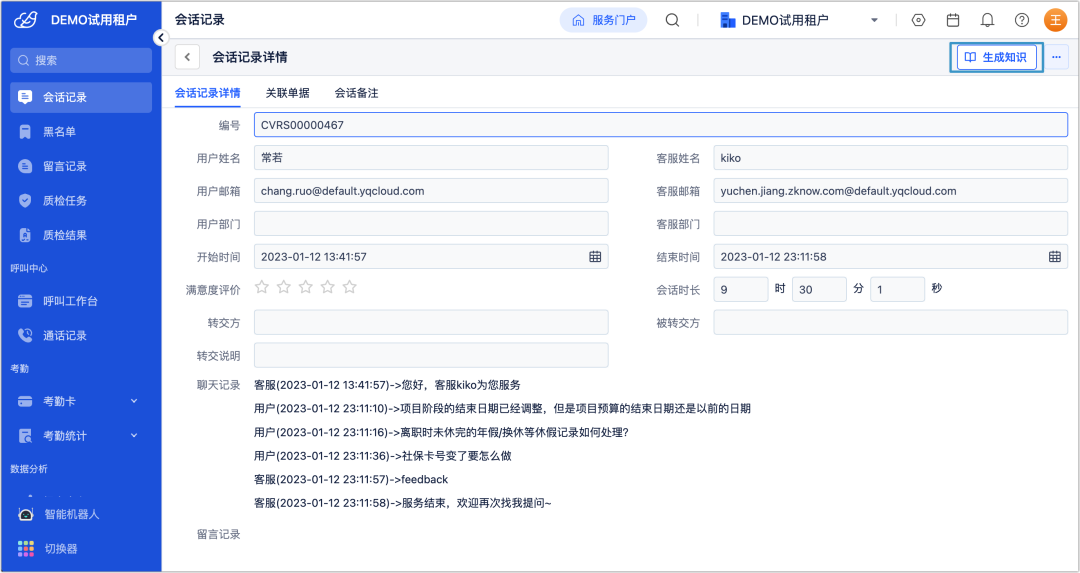The width and height of the screenshot is (1080, 573).
Task: Open 黑名单 bookmark icon in sidebar
Action: click(25, 132)
